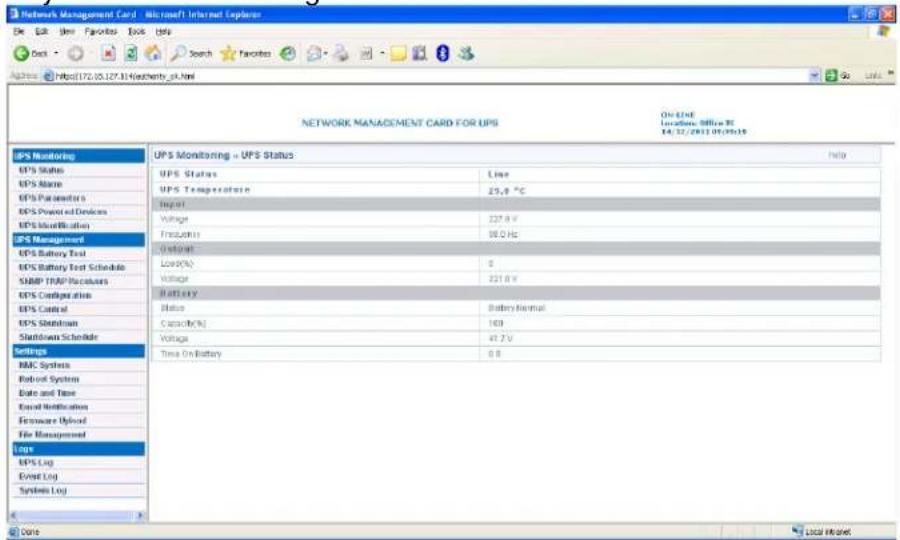Click the Logs section header
The image size is (900, 540).
coord(79,448)
